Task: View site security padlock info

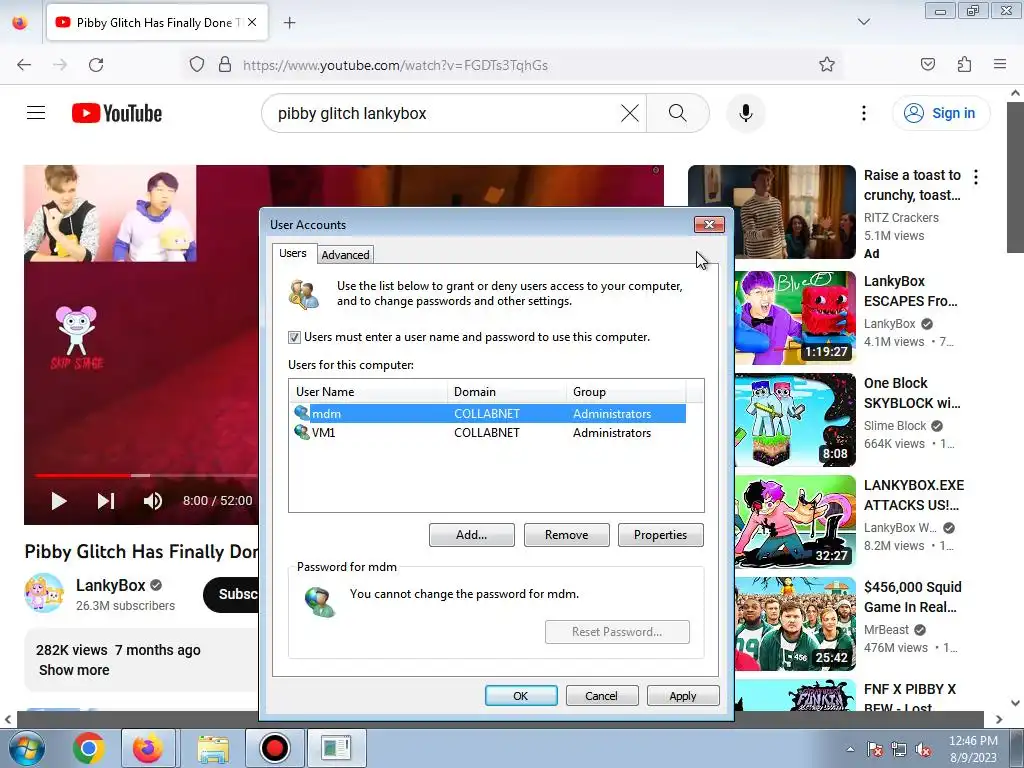Action: tap(225, 64)
